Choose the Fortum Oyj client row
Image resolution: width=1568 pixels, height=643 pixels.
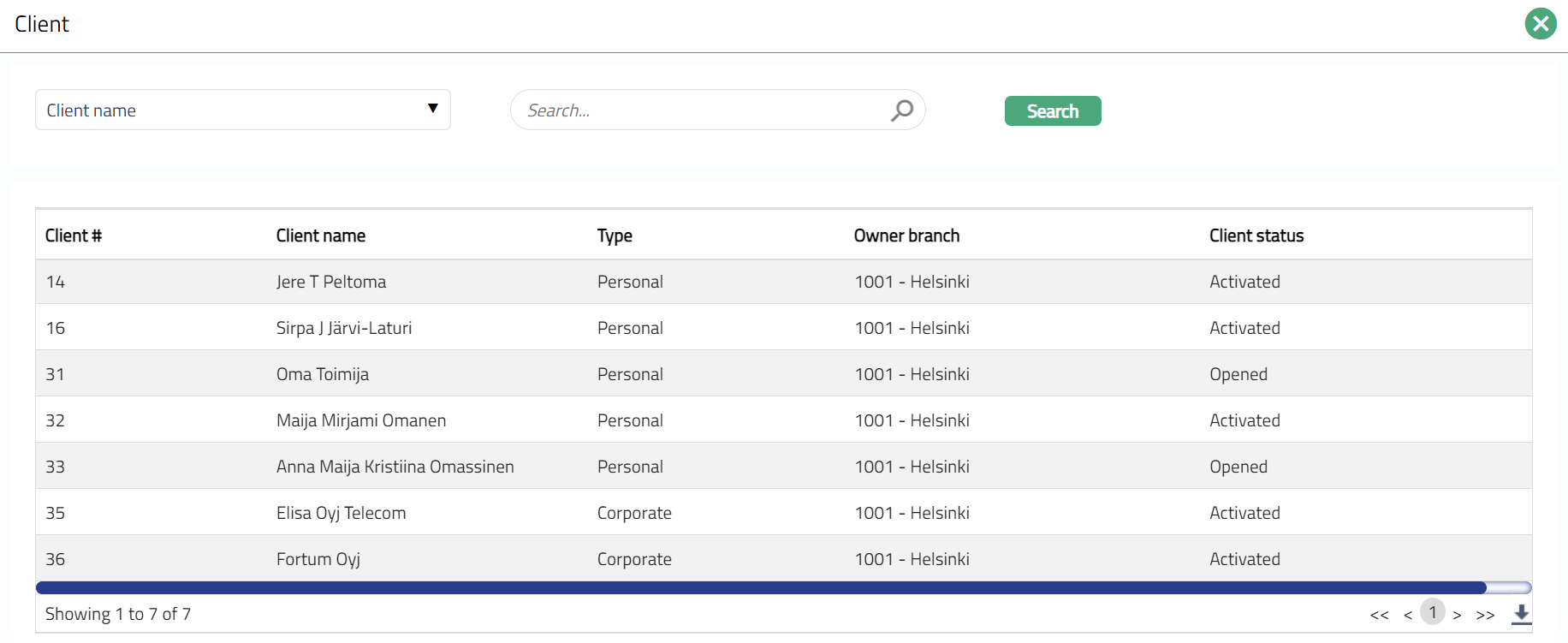pos(318,559)
